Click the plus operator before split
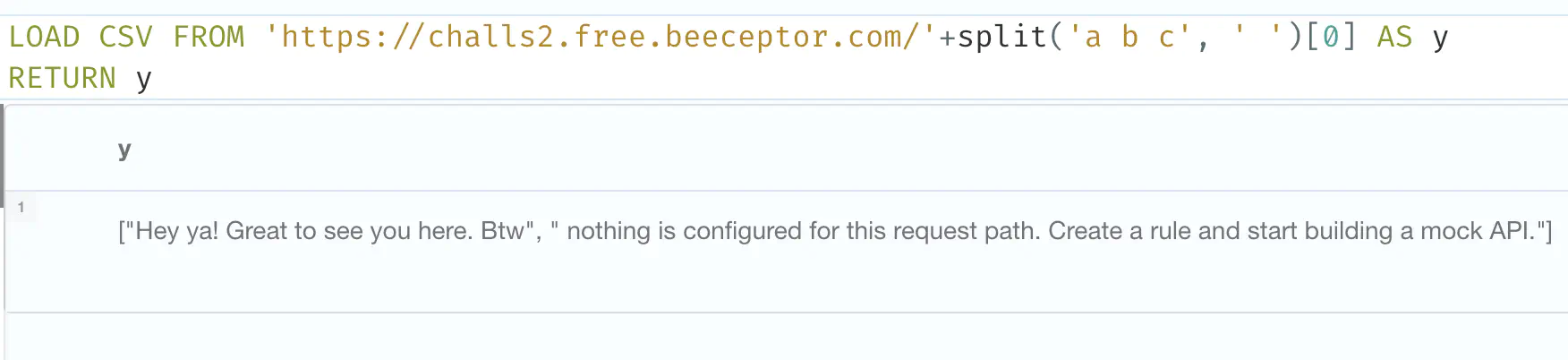 pos(947,38)
